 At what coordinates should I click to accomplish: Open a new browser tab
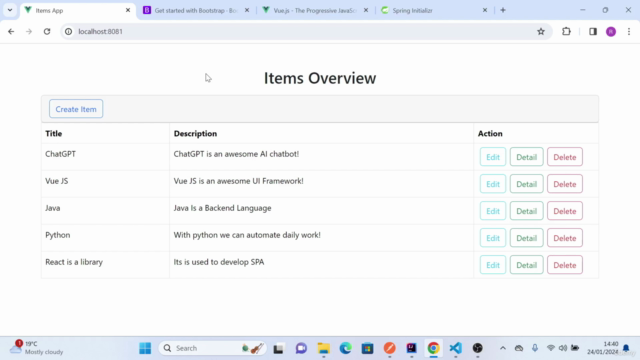pyautogui.click(x=503, y=10)
